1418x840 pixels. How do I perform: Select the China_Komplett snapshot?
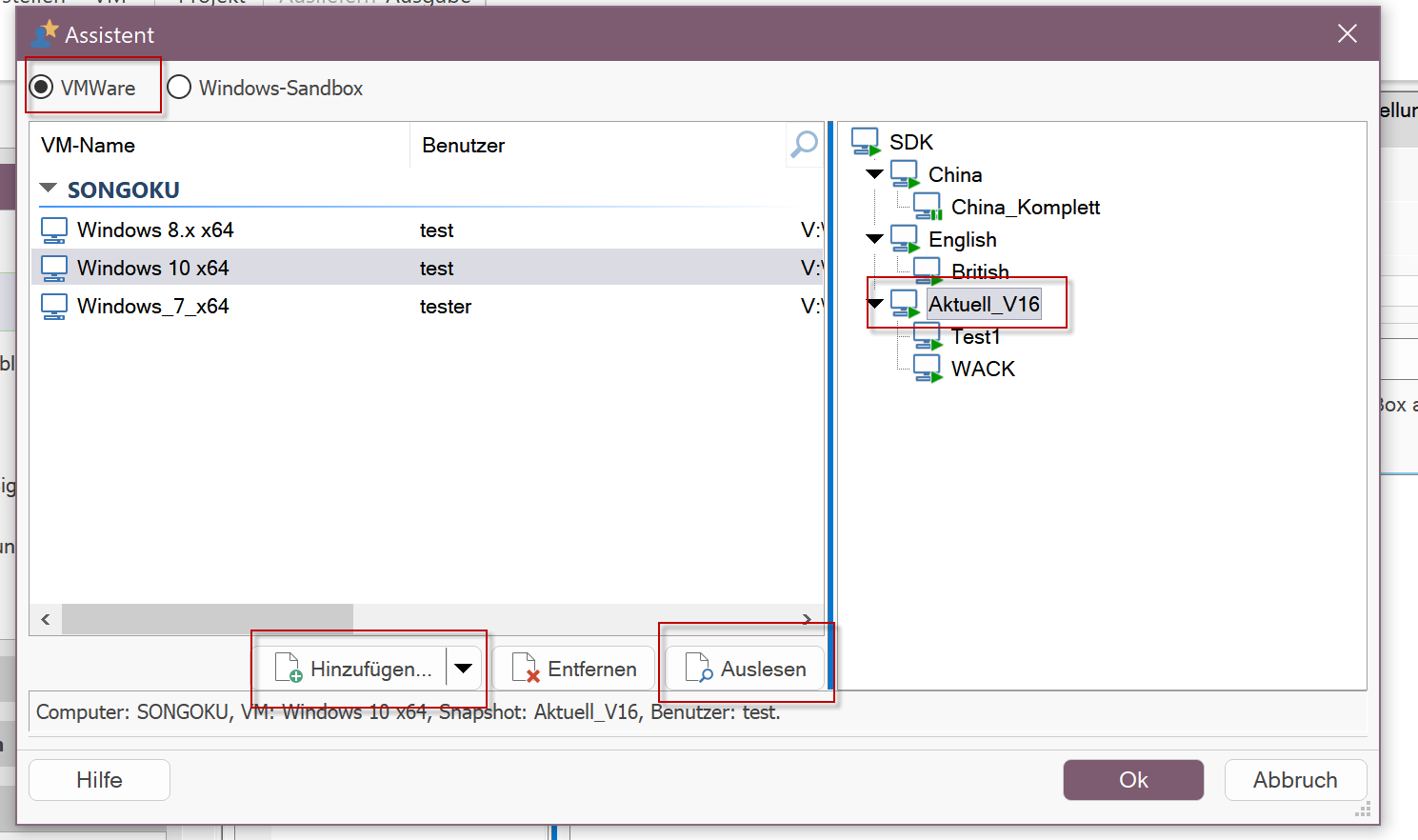pyautogui.click(x=1026, y=207)
